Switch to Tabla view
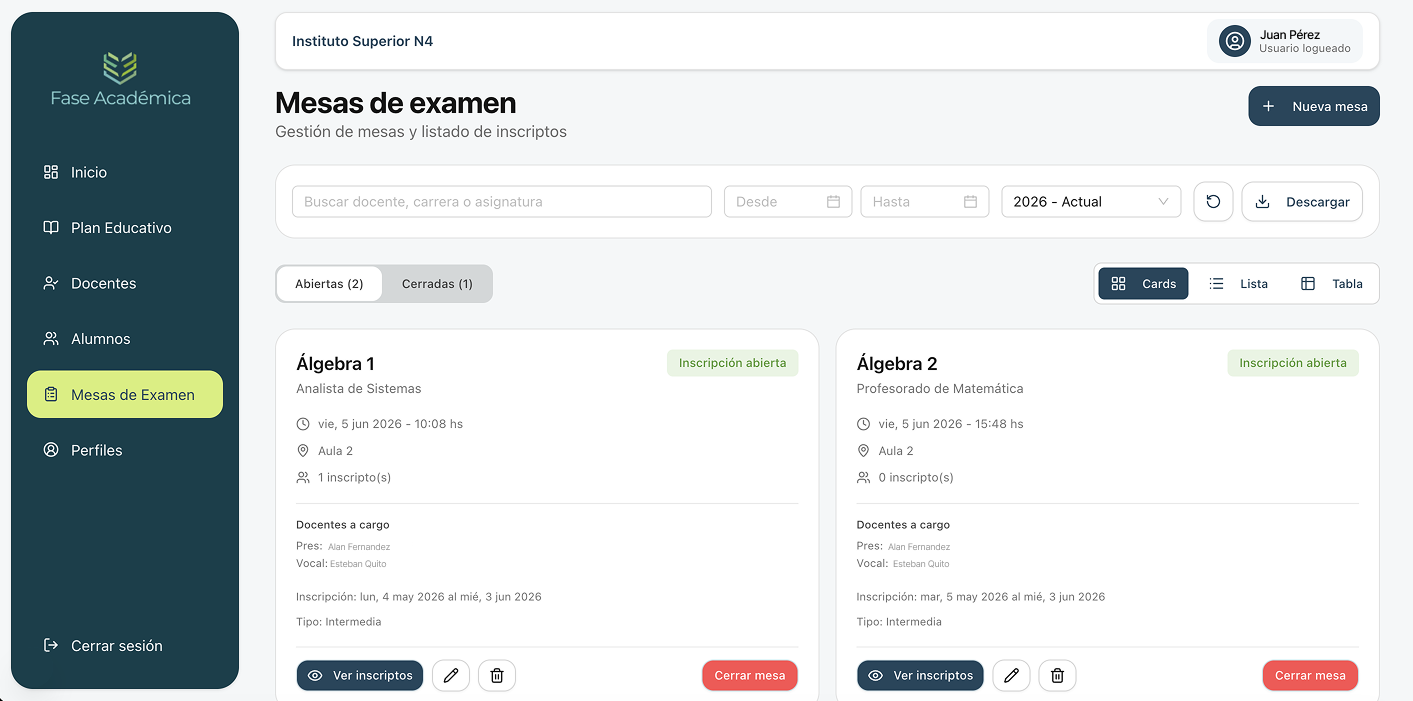Viewport: 1413px width, 701px height. point(1331,283)
